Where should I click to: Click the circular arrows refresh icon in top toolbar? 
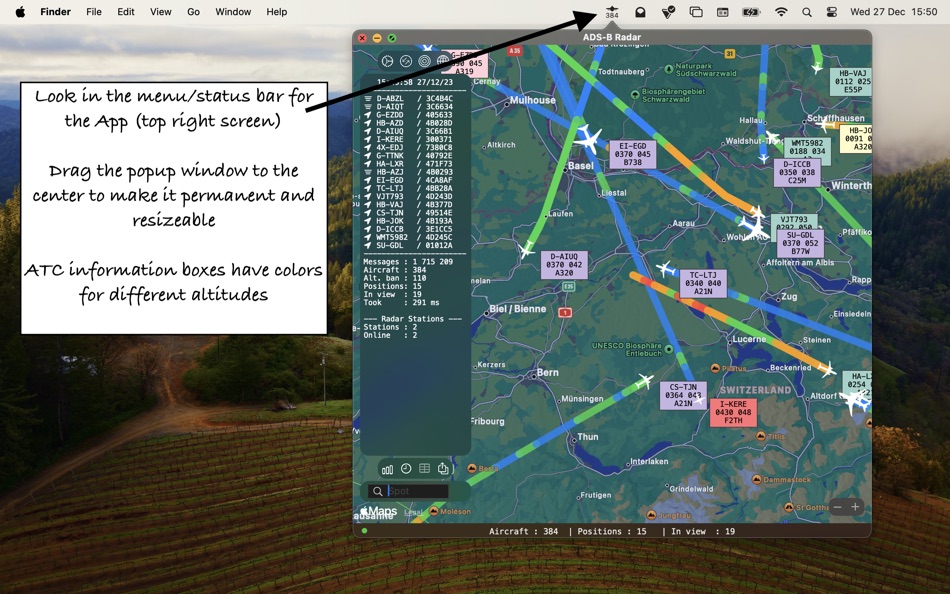406,61
